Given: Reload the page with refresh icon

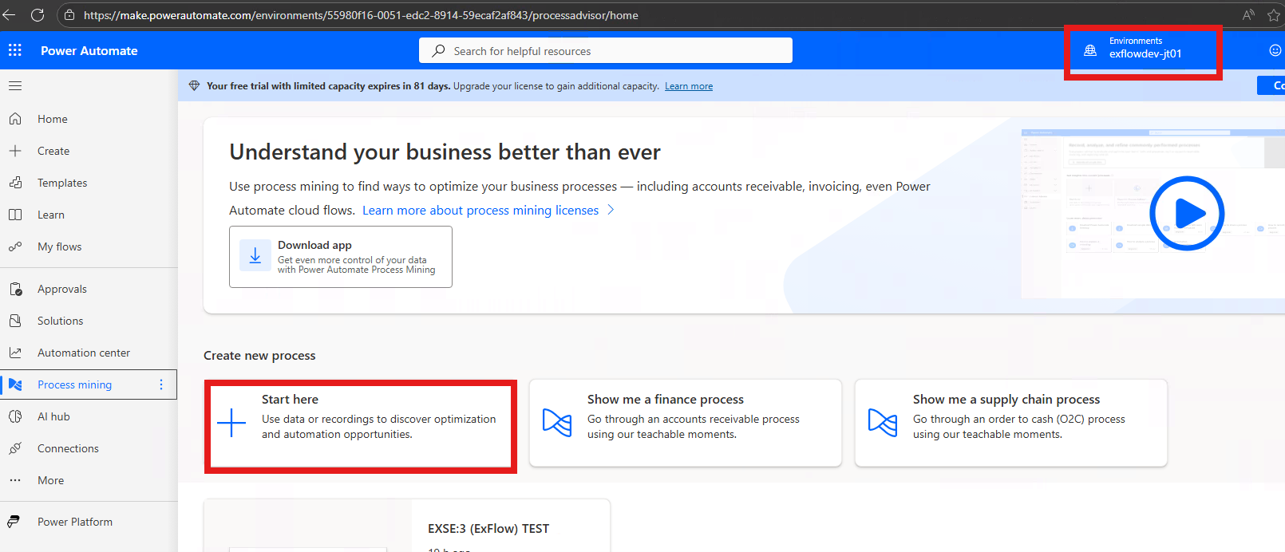Looking at the screenshot, I should click(x=37, y=15).
